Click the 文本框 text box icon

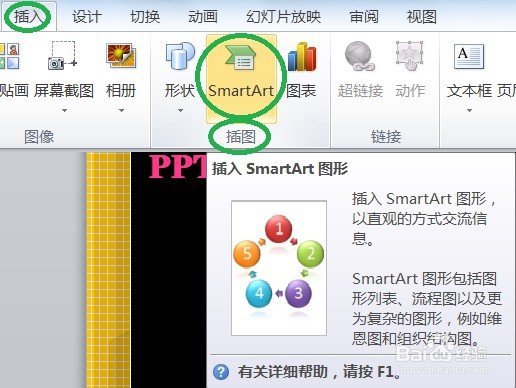469,57
